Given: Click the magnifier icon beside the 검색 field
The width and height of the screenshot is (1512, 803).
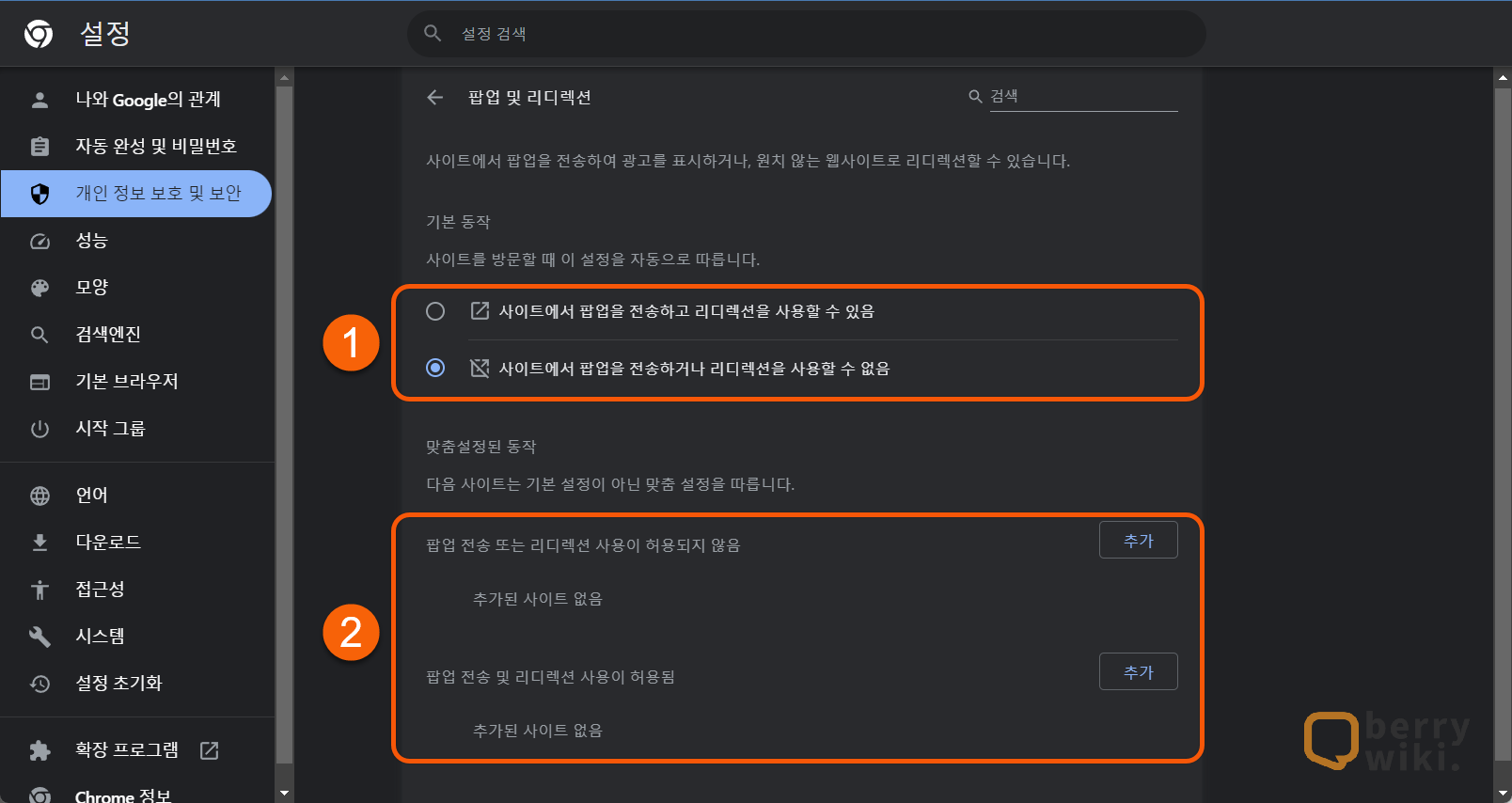Looking at the screenshot, I should 976,96.
